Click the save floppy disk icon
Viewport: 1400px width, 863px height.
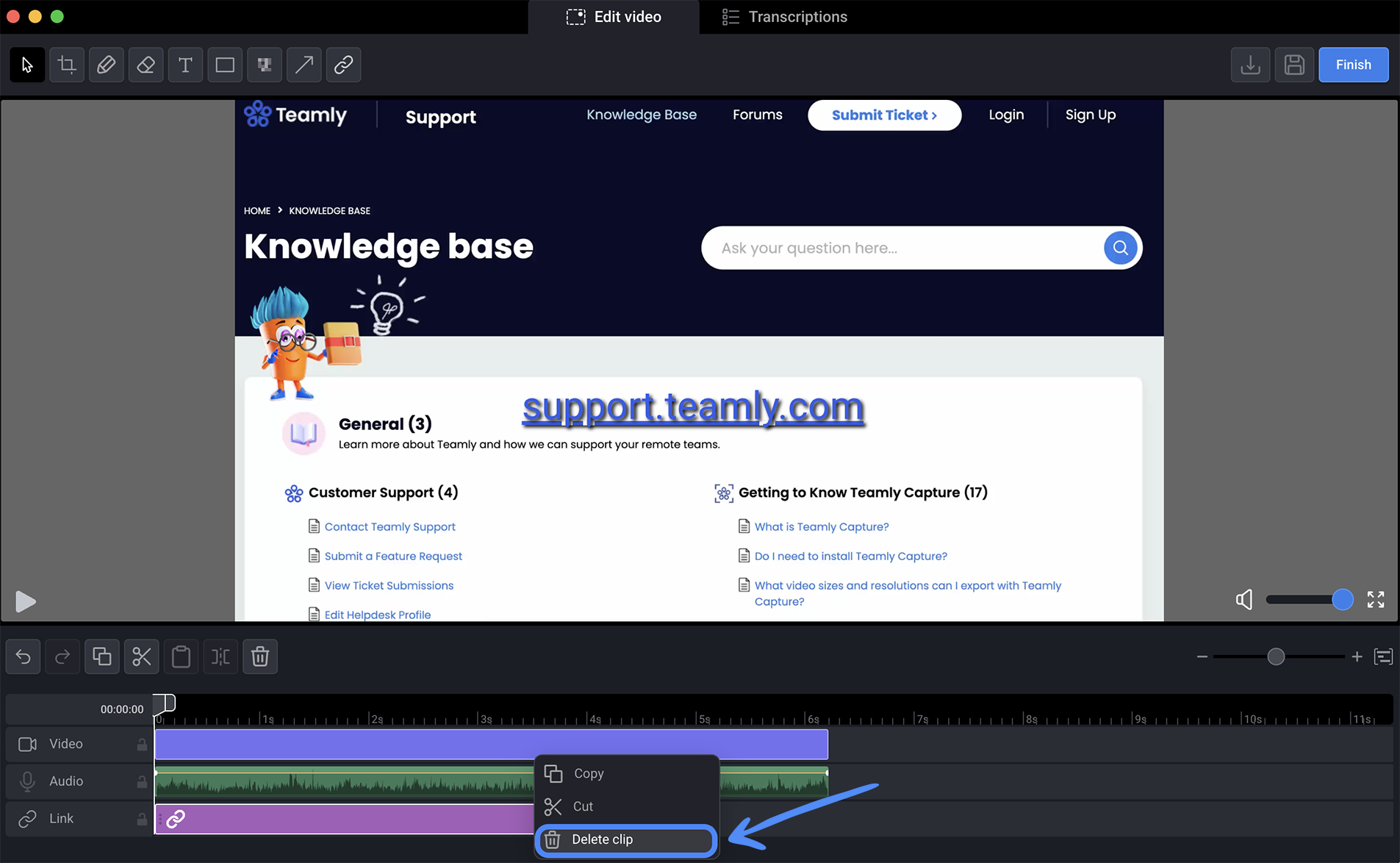pyautogui.click(x=1294, y=65)
